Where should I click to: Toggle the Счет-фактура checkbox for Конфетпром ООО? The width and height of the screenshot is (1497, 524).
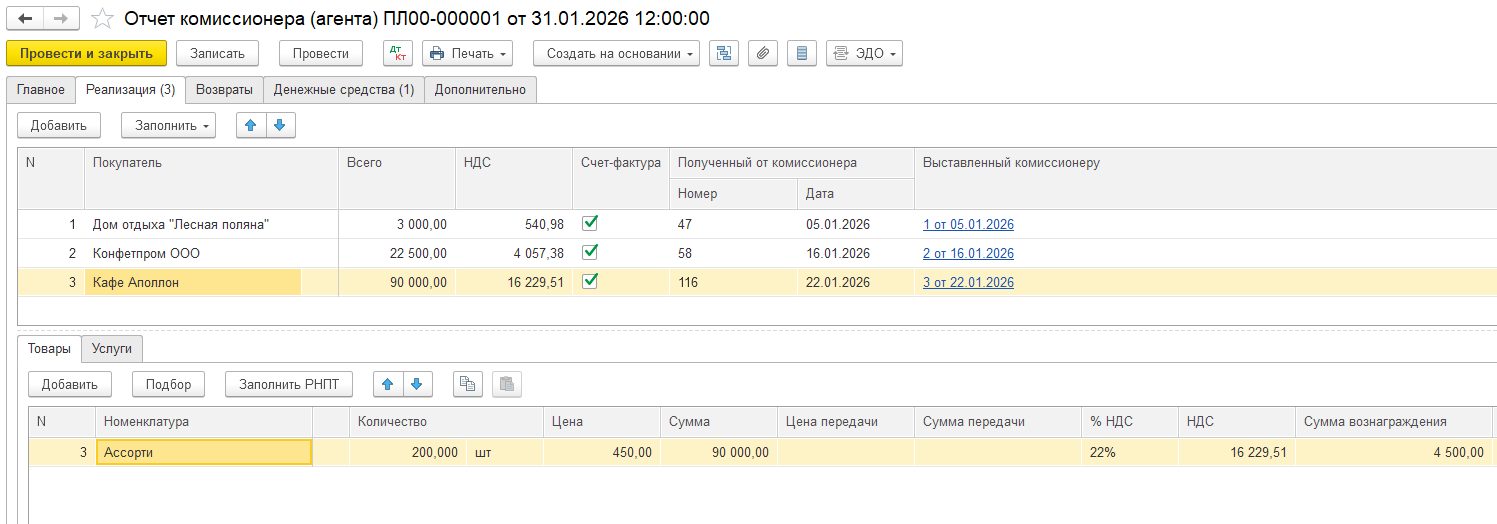pos(590,252)
